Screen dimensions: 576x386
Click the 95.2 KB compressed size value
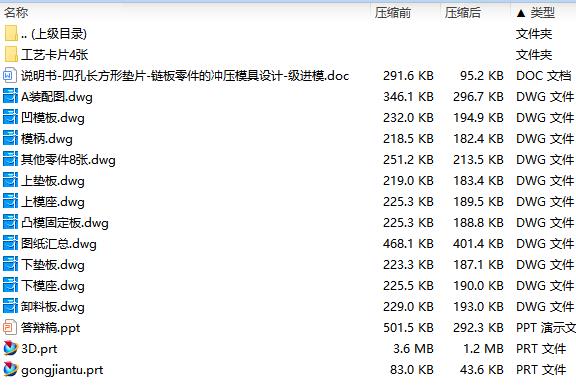(482, 76)
